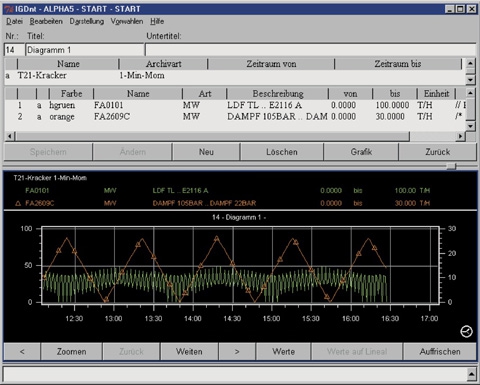Click the archive table scroll-up arrow
The width and height of the screenshot is (480, 385).
(470, 63)
